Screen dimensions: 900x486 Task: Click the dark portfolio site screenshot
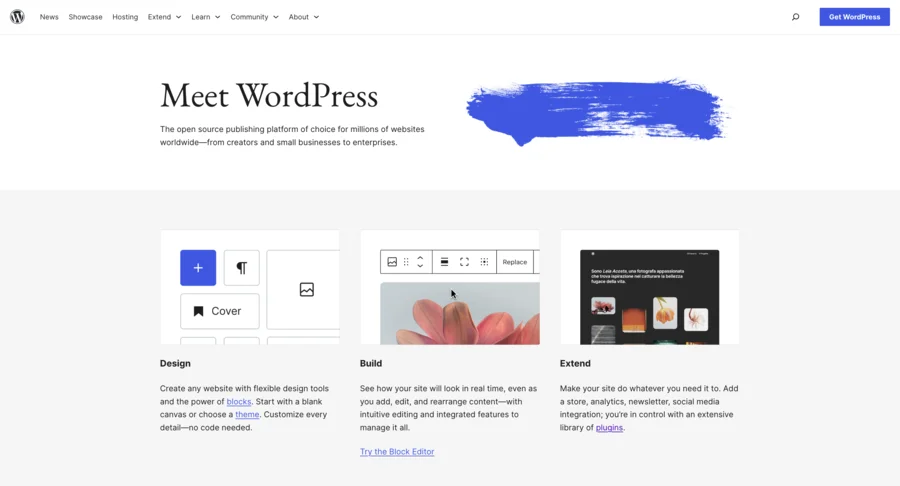tap(649, 297)
